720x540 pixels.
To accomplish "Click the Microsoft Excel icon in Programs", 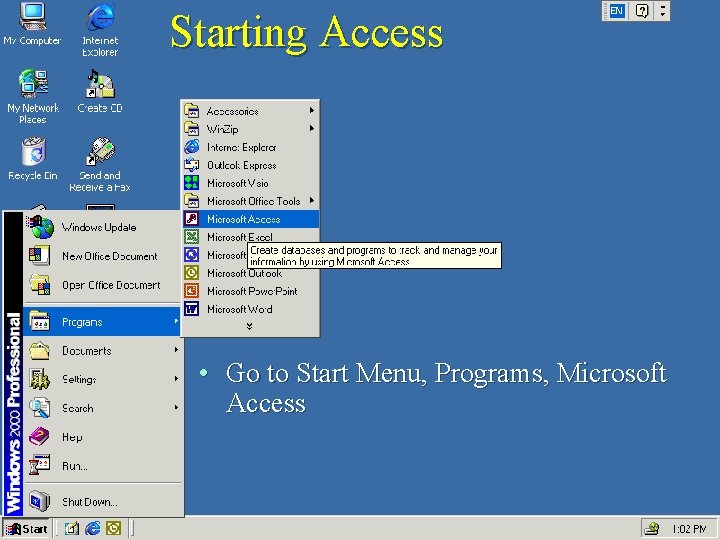I will [191, 237].
